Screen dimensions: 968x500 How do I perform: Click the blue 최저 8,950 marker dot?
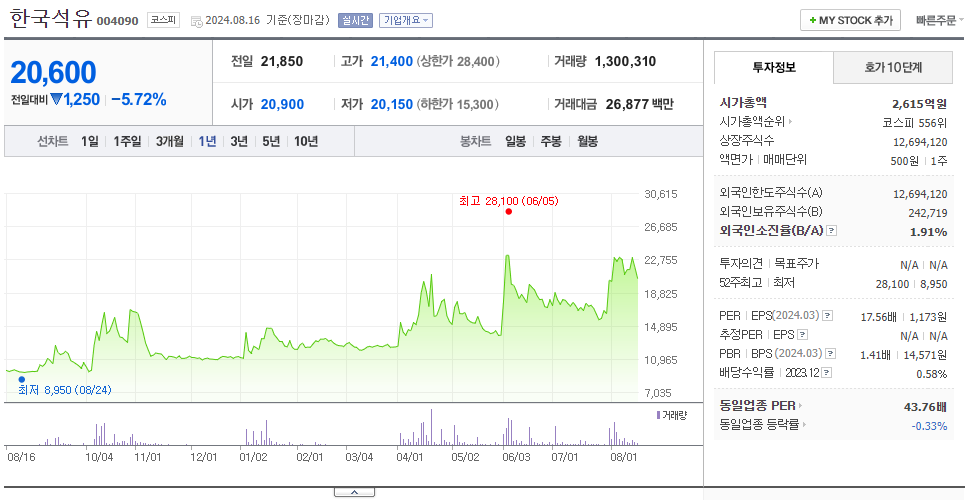(x=22, y=380)
